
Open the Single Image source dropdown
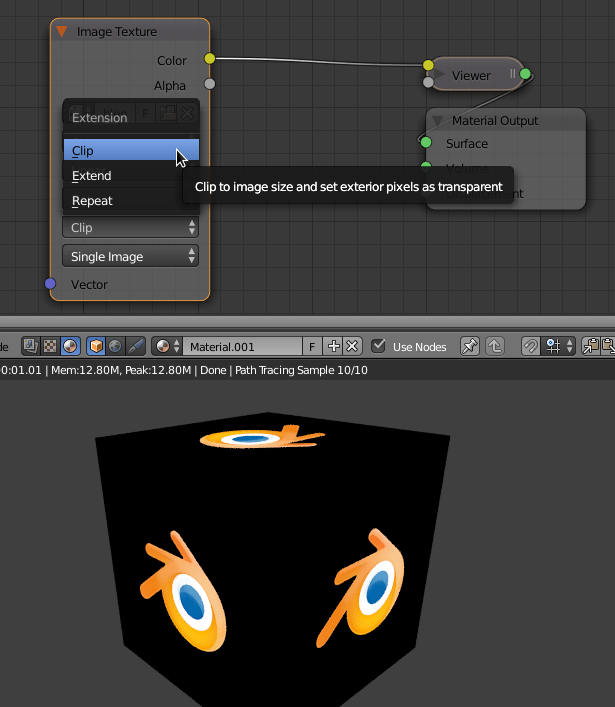click(131, 257)
